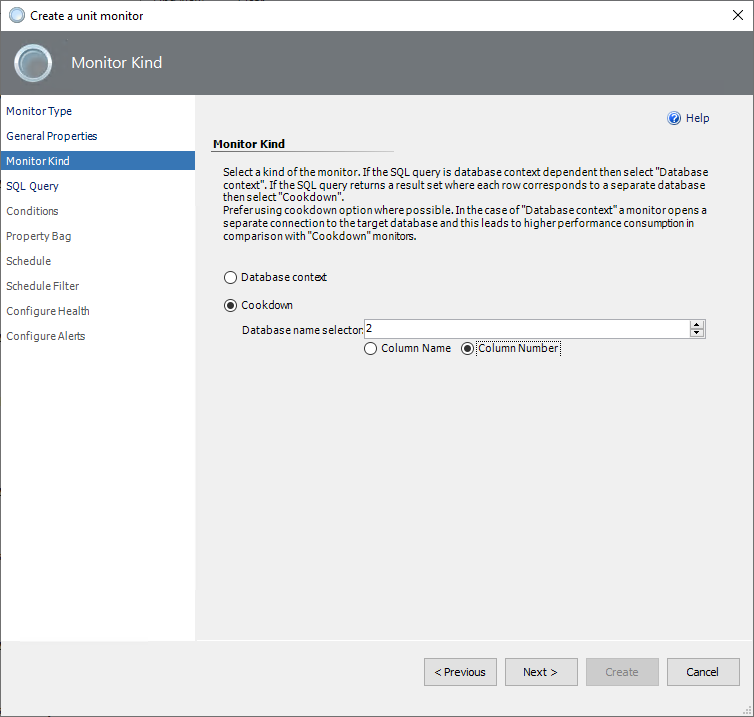This screenshot has width=754, height=717.
Task: Select the Database context radio button
Action: pos(230,277)
